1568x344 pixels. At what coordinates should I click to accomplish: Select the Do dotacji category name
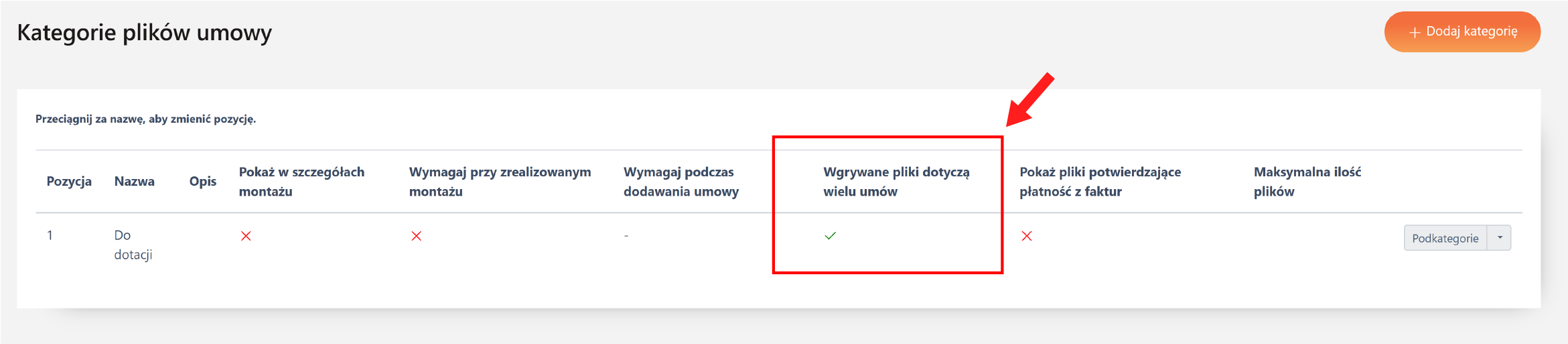pos(133,245)
